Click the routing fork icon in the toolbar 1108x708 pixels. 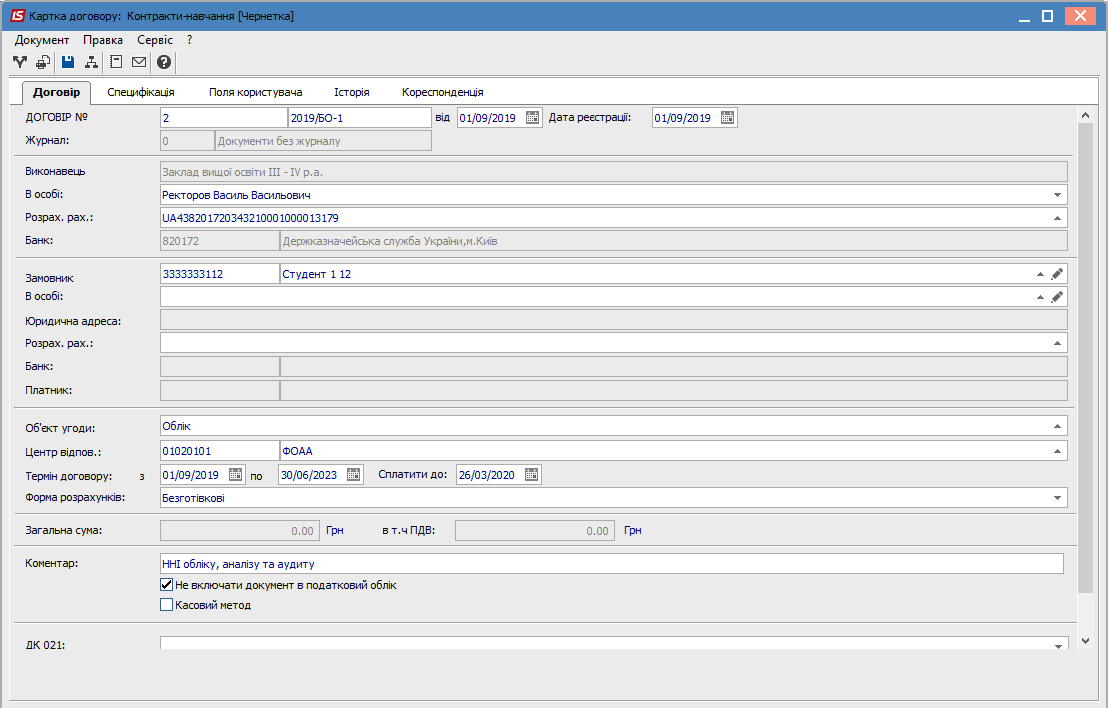click(20, 62)
